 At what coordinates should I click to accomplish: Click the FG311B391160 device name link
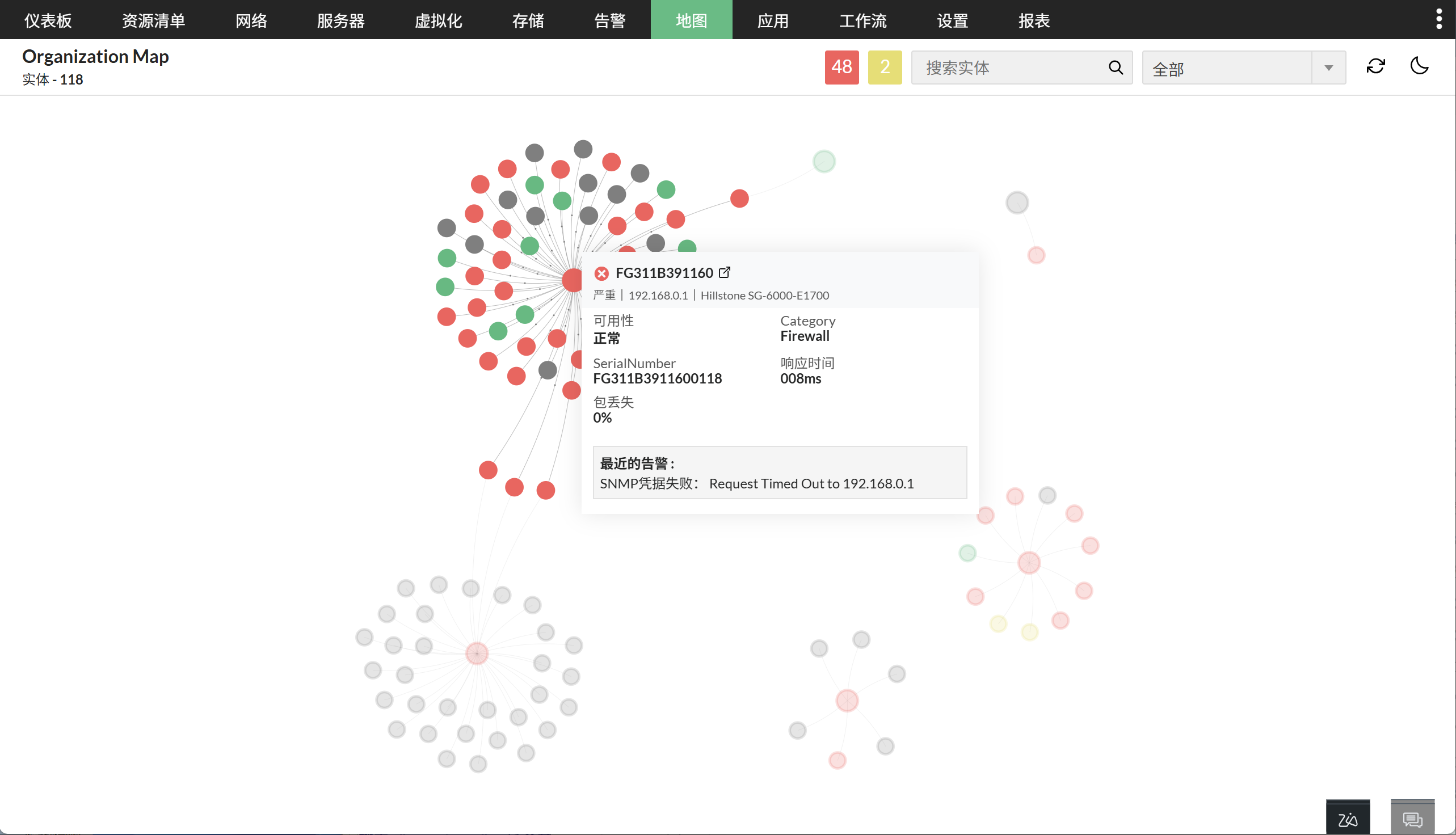(666, 272)
